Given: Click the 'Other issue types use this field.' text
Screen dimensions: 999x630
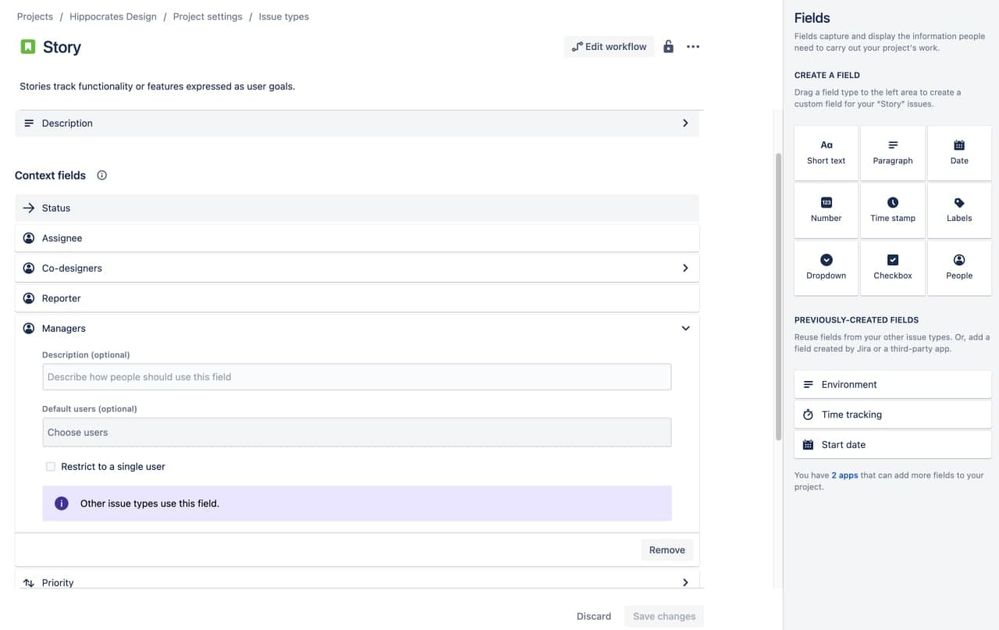Looking at the screenshot, I should (149, 503).
